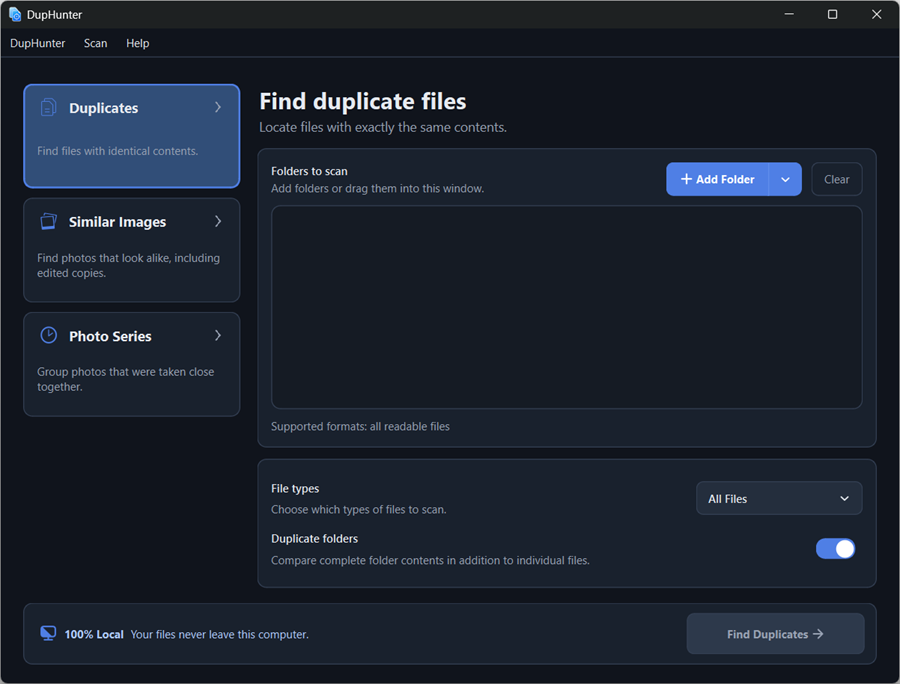900x684 pixels.
Task: Click the Photo Series clock icon
Action: pos(49,335)
